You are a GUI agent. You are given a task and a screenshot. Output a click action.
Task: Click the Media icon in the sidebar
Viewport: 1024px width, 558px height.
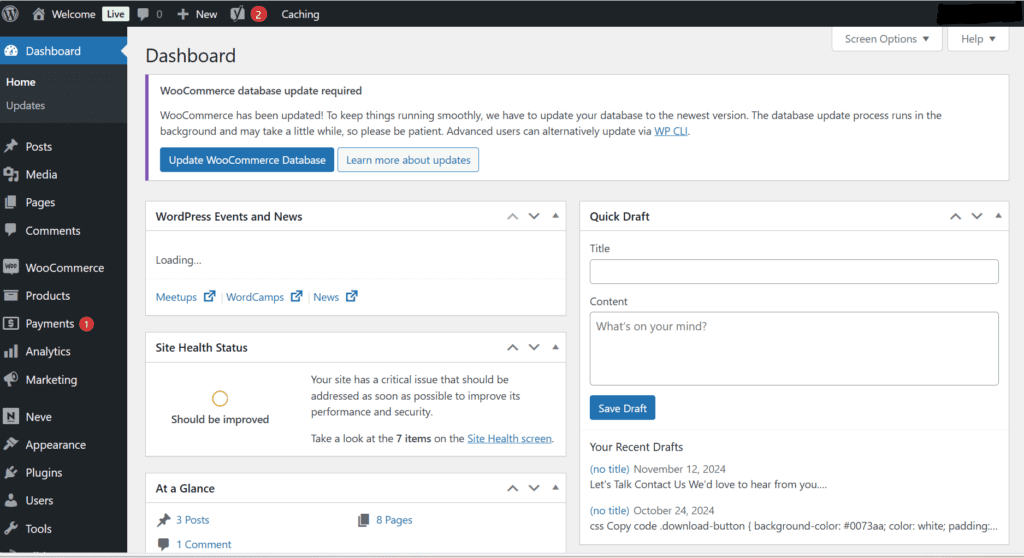click(x=11, y=174)
